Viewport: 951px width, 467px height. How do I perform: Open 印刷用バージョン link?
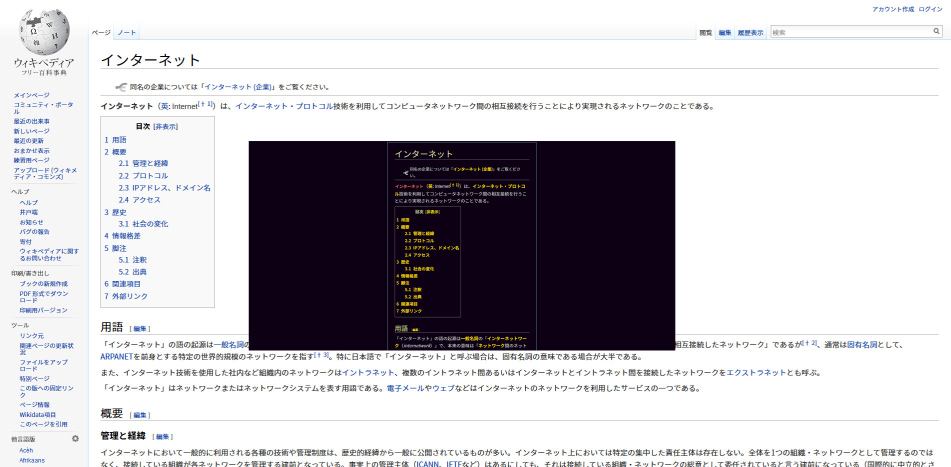pos(43,310)
